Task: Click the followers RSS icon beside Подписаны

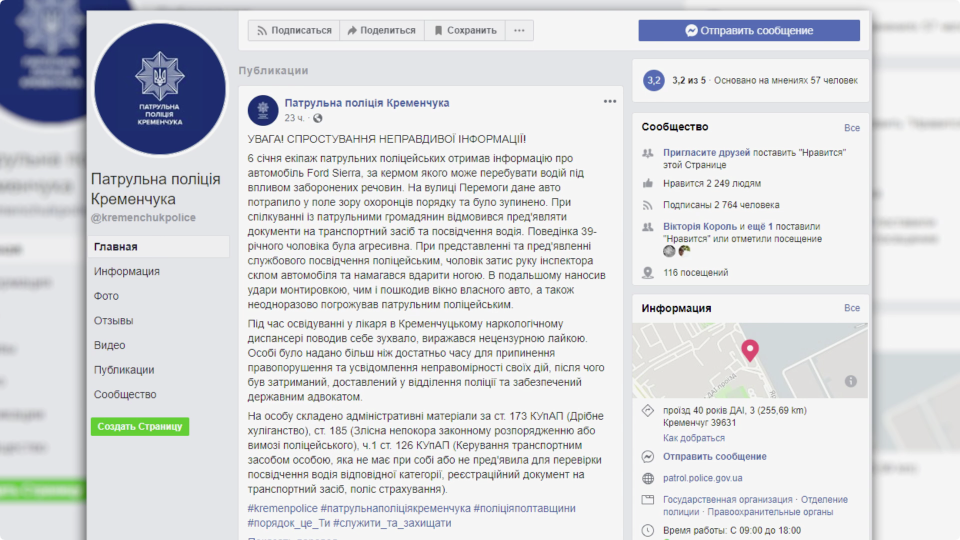Action: pyautogui.click(x=648, y=205)
